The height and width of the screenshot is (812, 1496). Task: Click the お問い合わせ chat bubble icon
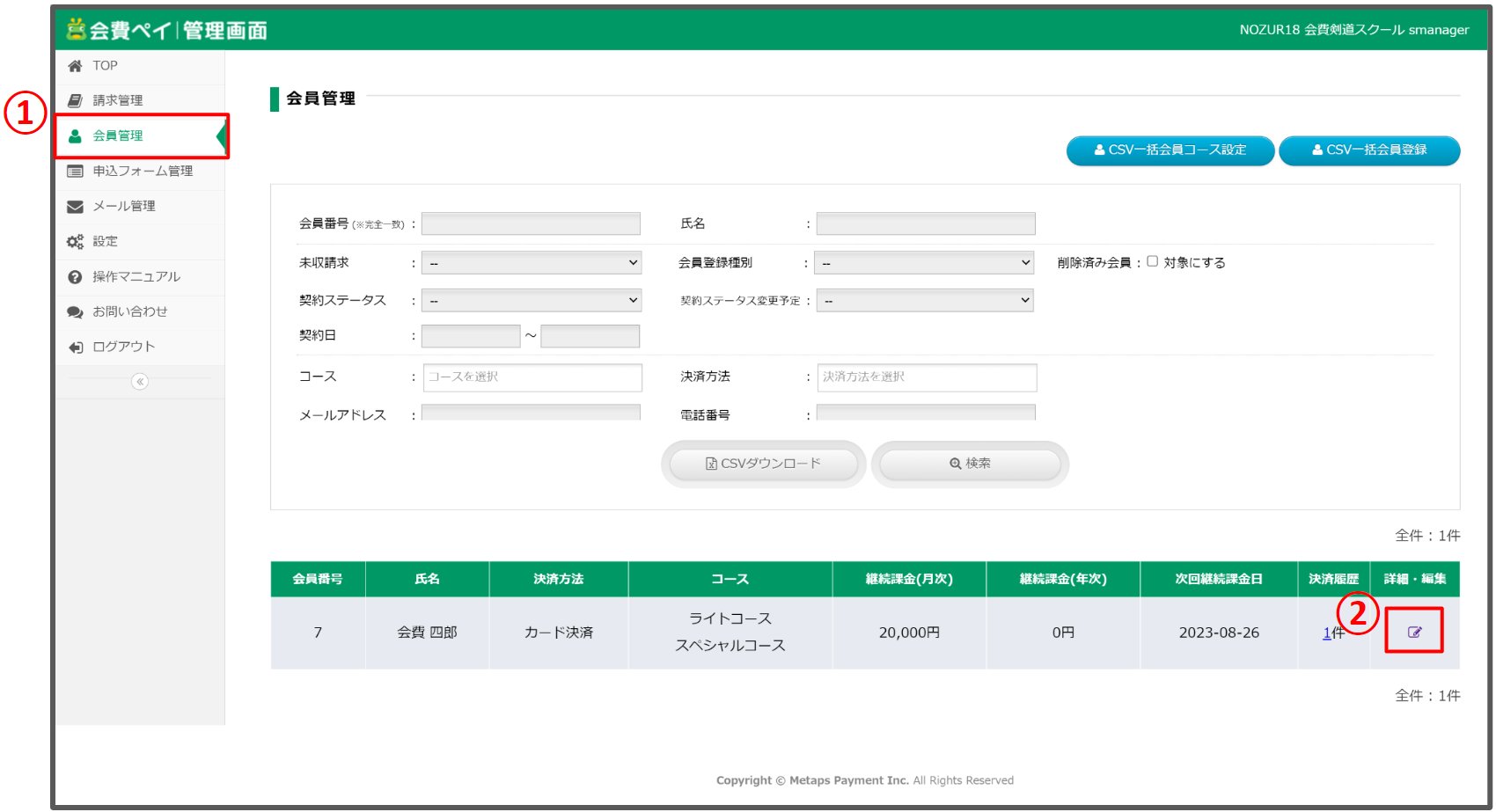76,311
